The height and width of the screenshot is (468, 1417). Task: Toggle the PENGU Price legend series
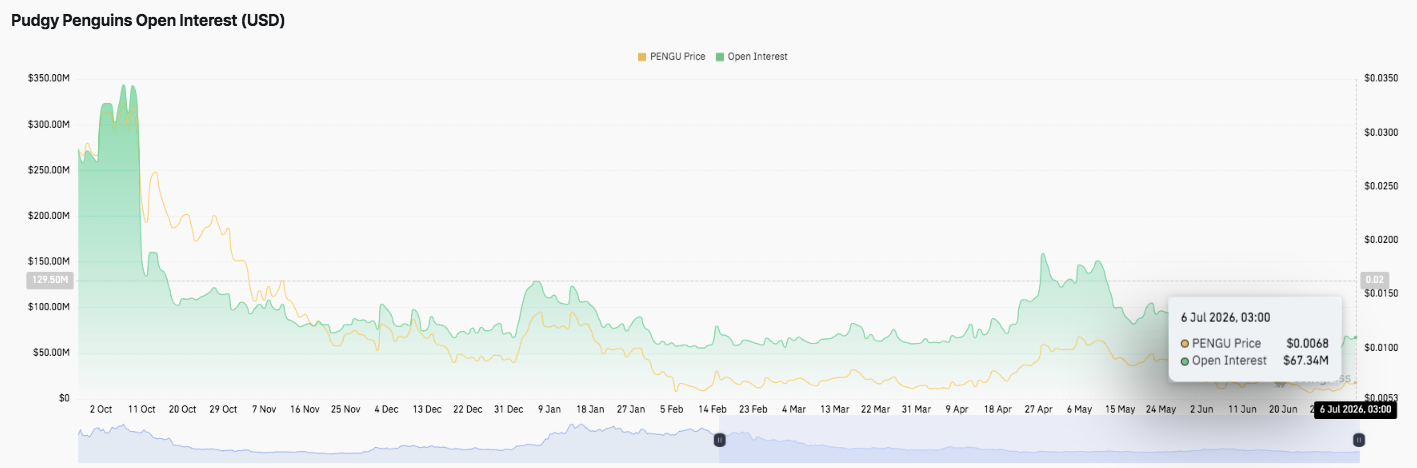671,56
